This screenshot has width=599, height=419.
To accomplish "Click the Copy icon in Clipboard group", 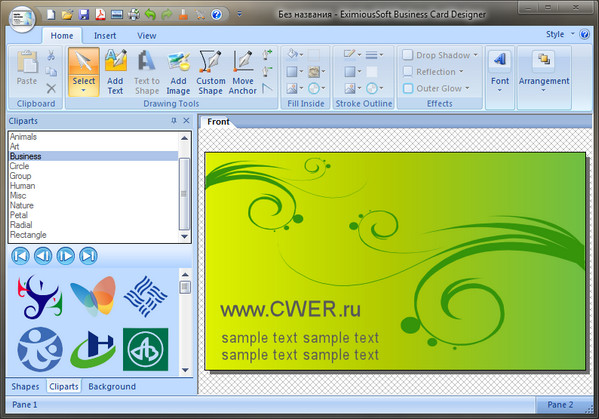I will 51,71.
